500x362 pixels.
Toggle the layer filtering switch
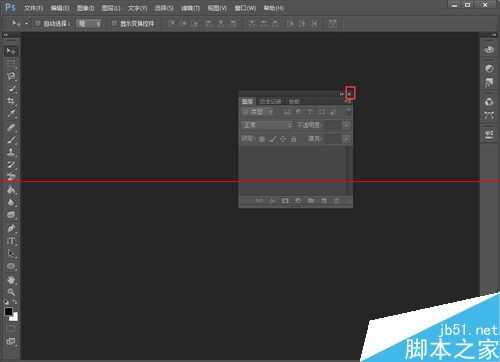(x=348, y=111)
